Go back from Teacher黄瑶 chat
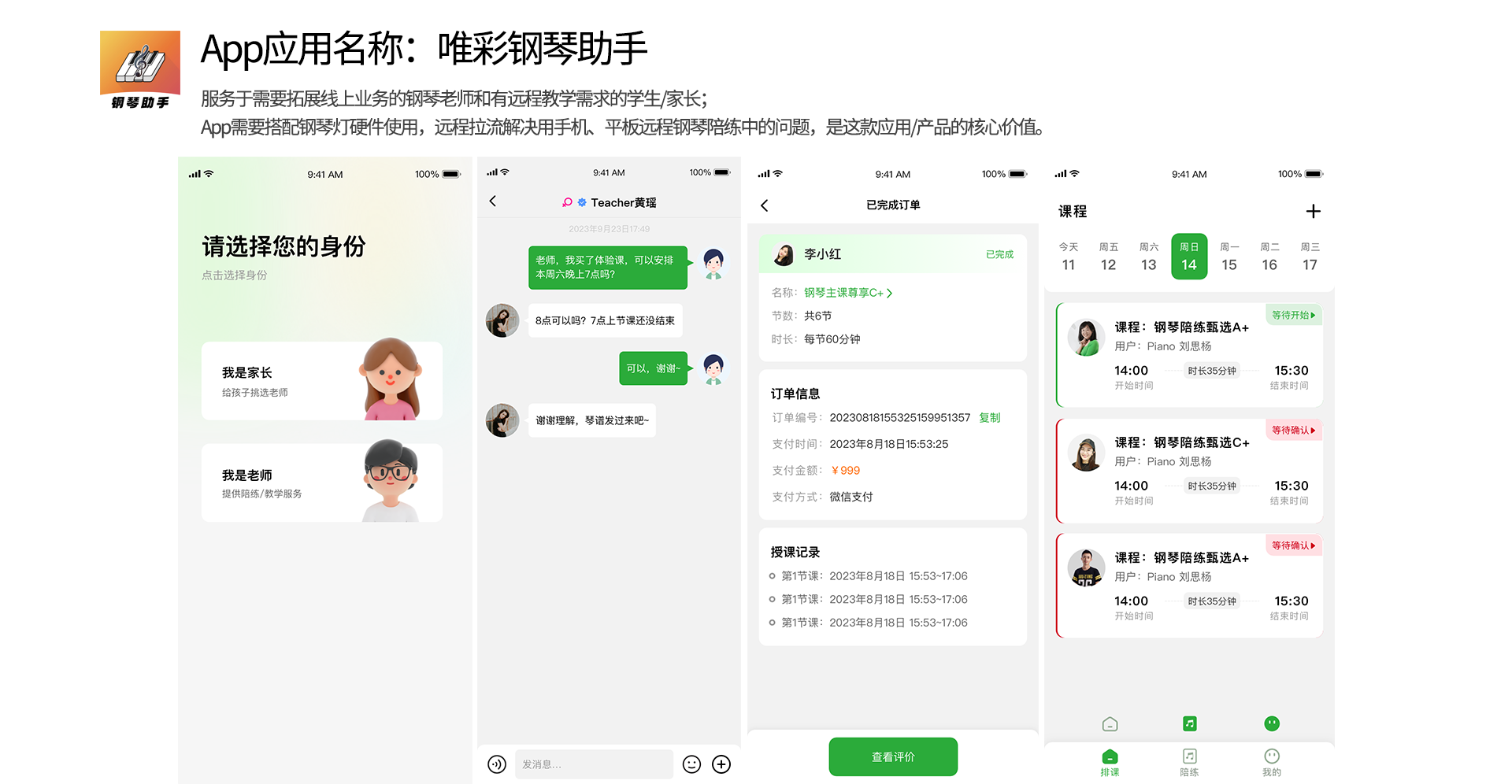Image resolution: width=1512 pixels, height=784 pixels. click(x=493, y=202)
